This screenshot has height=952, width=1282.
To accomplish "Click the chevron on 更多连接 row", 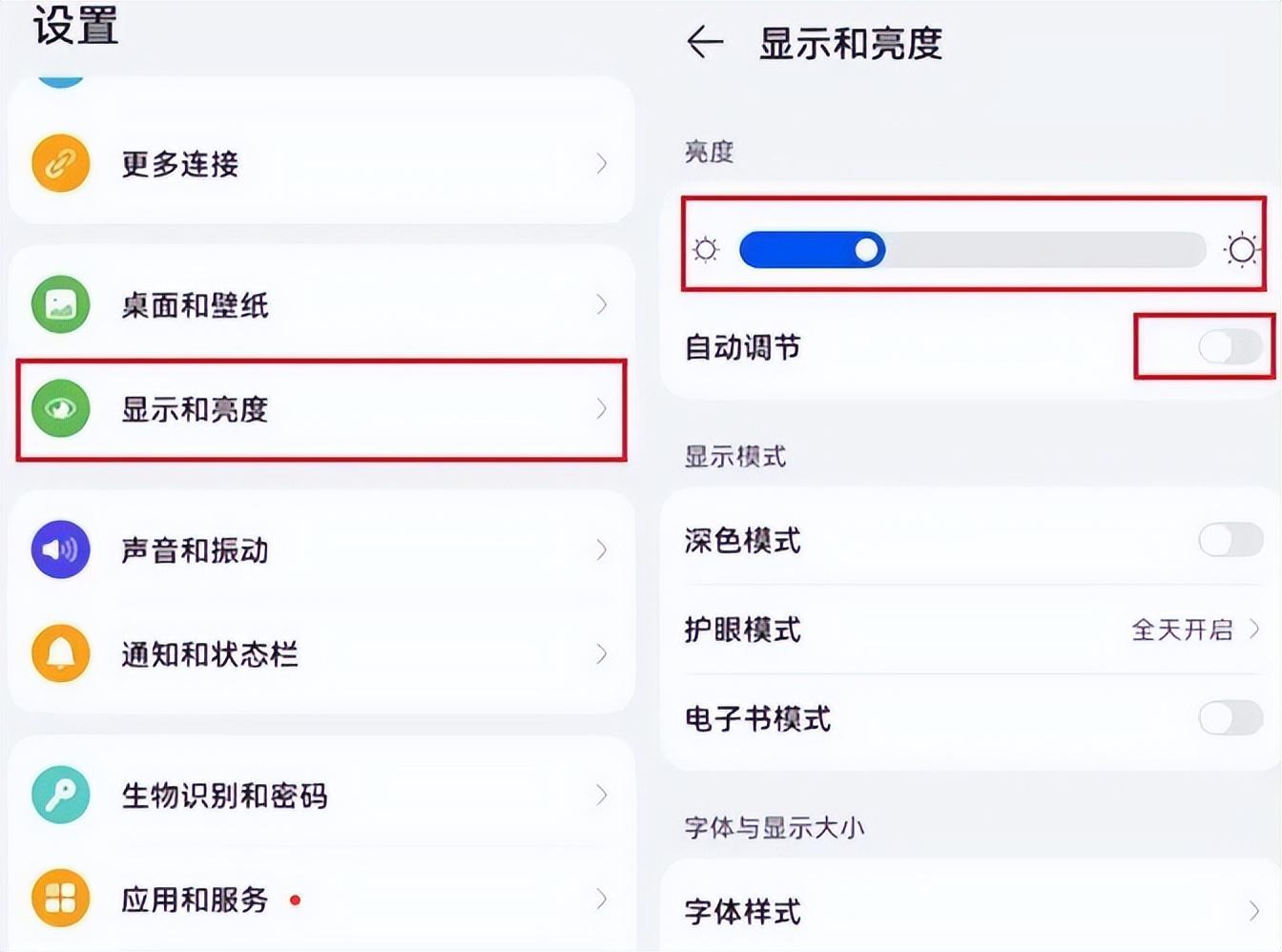I will 601,164.
